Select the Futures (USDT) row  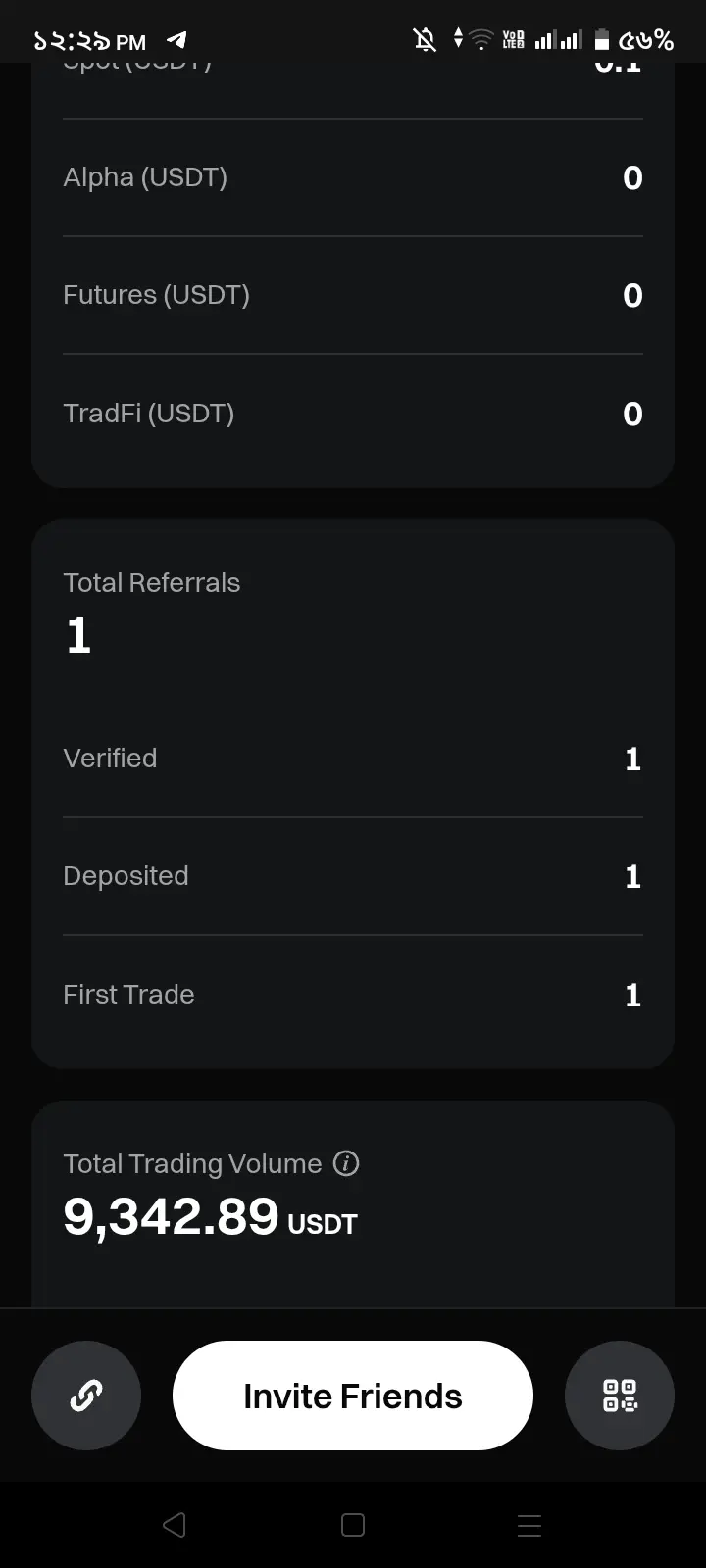pos(353,295)
